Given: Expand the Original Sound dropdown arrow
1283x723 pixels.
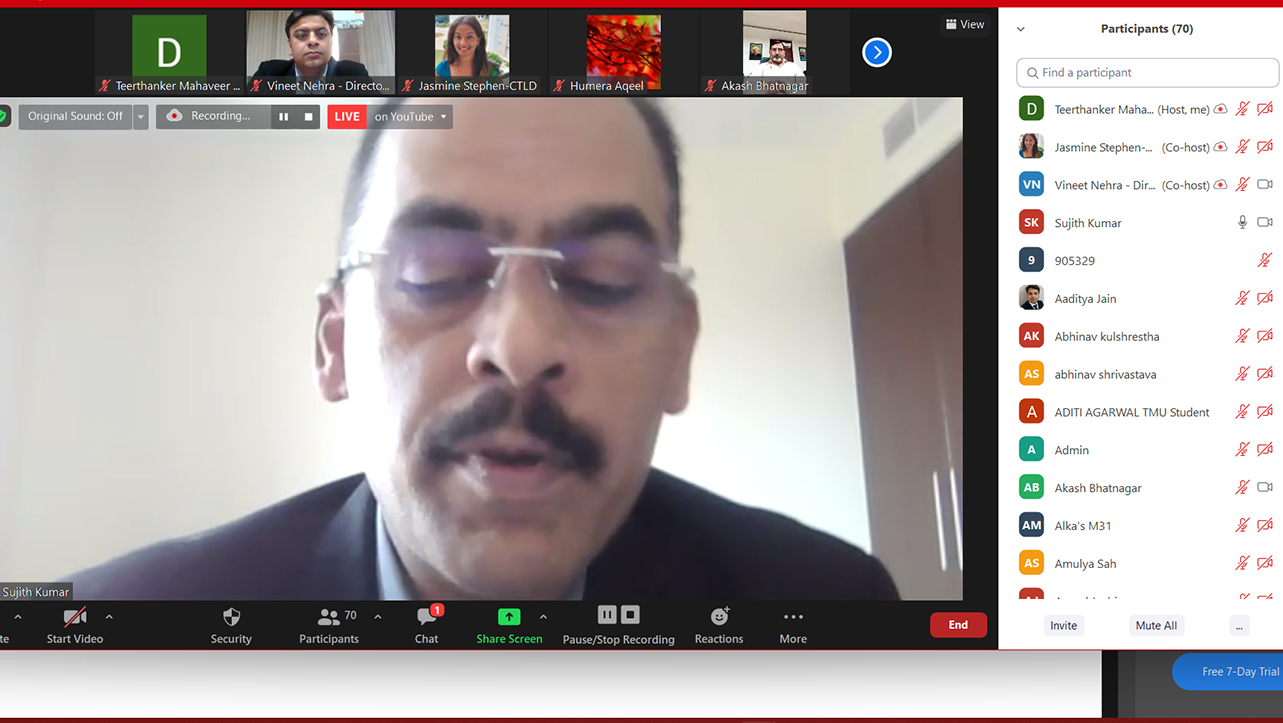Looking at the screenshot, I should [141, 117].
